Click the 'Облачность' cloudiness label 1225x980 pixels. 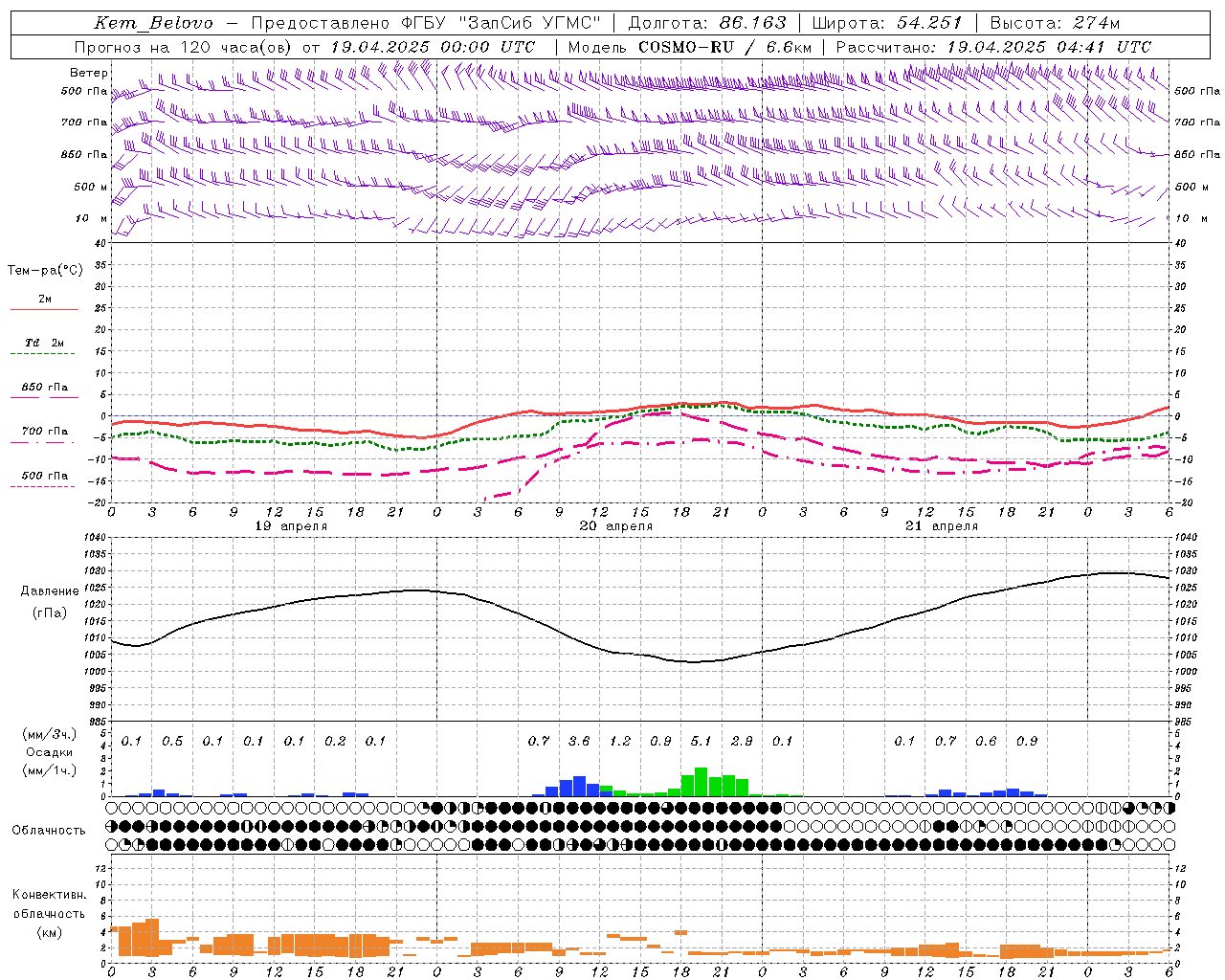[49, 830]
